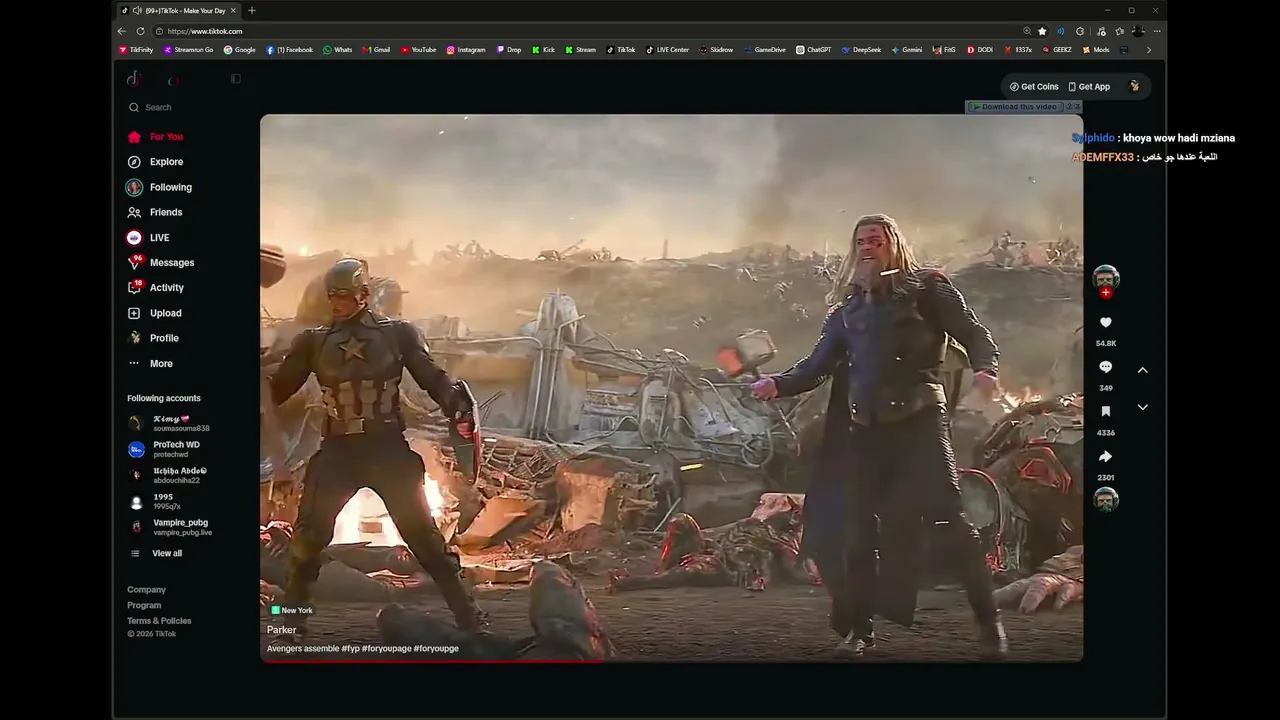Screen dimensions: 1280x720
Task: Pause the Avengers video
Action: point(671,387)
